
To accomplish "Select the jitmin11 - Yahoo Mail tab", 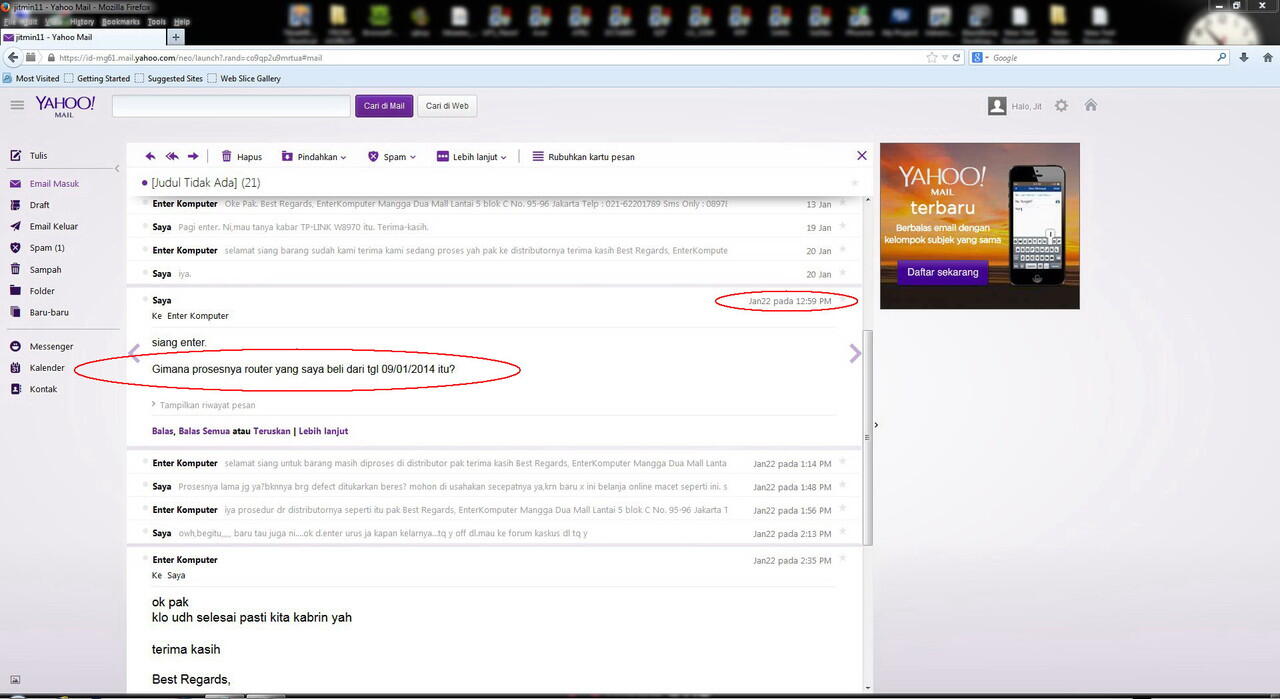I will click(x=84, y=37).
